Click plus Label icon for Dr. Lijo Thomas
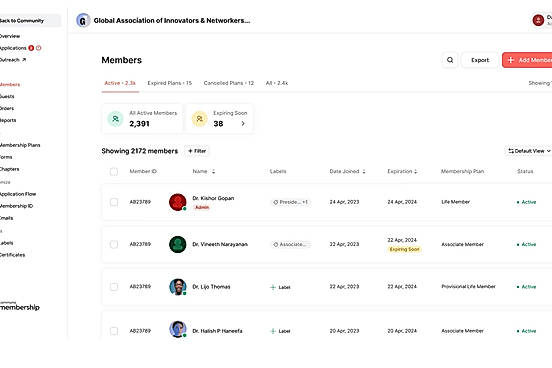The width and height of the screenshot is (552, 368). pyautogui.click(x=273, y=287)
